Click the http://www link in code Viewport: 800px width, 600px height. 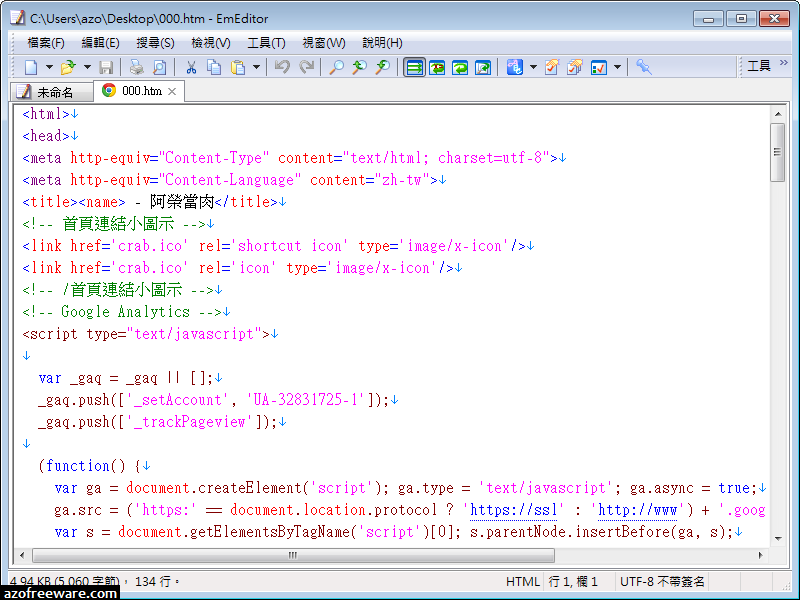tap(638, 510)
